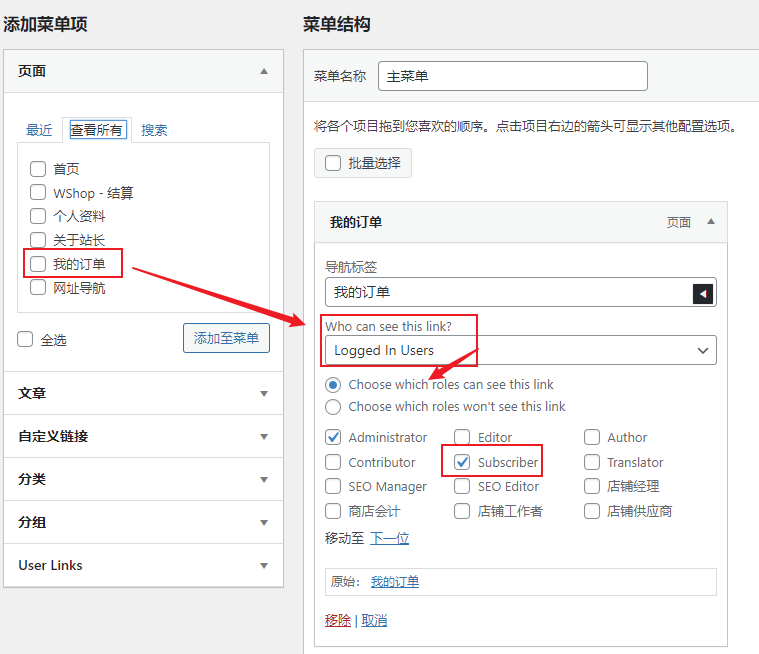Switch to the 搜索 tab

click(154, 130)
